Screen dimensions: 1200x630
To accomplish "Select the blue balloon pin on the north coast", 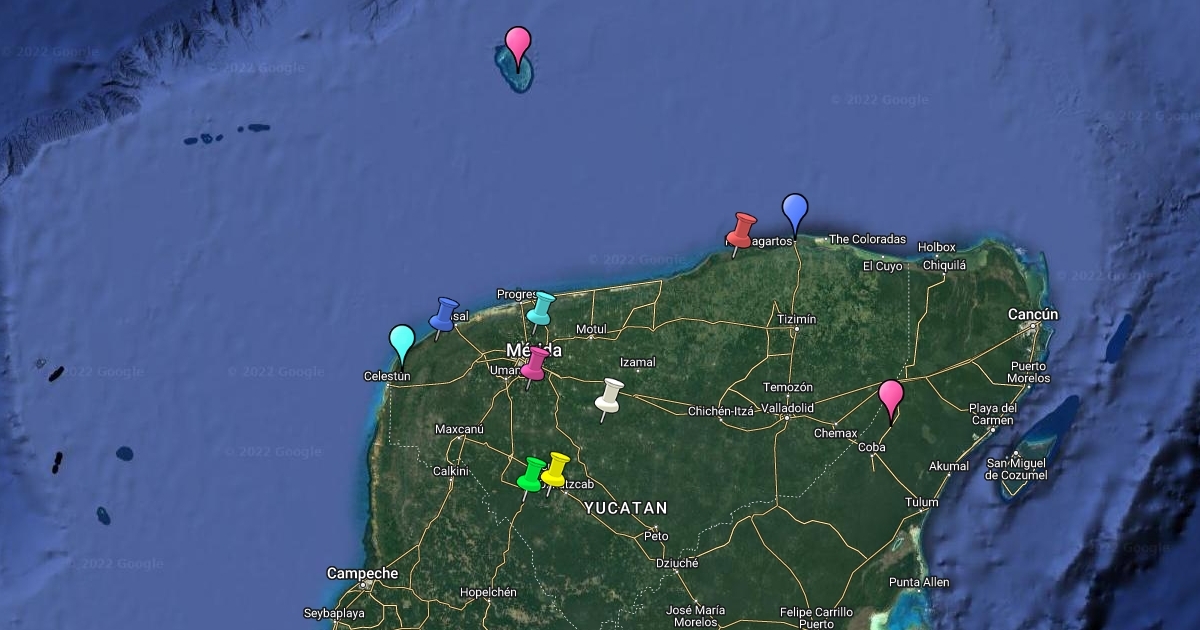I will click(794, 211).
